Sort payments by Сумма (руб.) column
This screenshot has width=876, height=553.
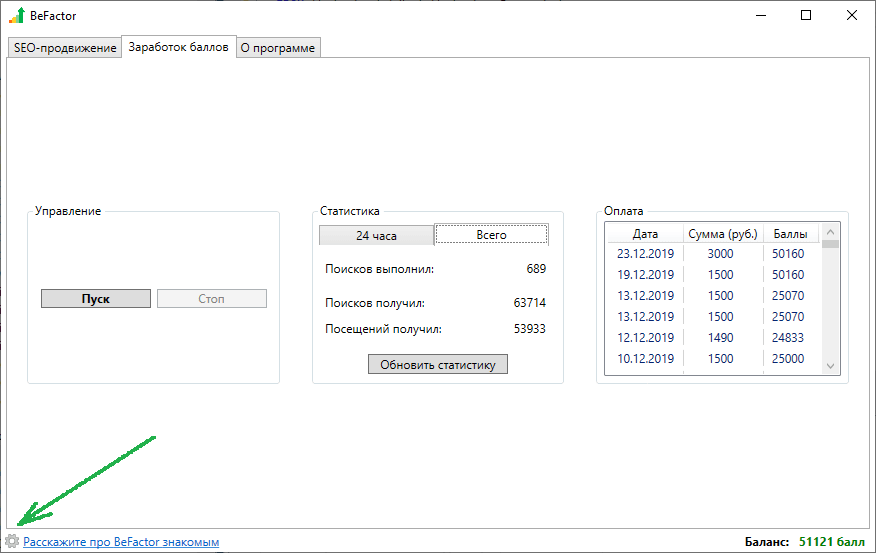[x=722, y=234]
